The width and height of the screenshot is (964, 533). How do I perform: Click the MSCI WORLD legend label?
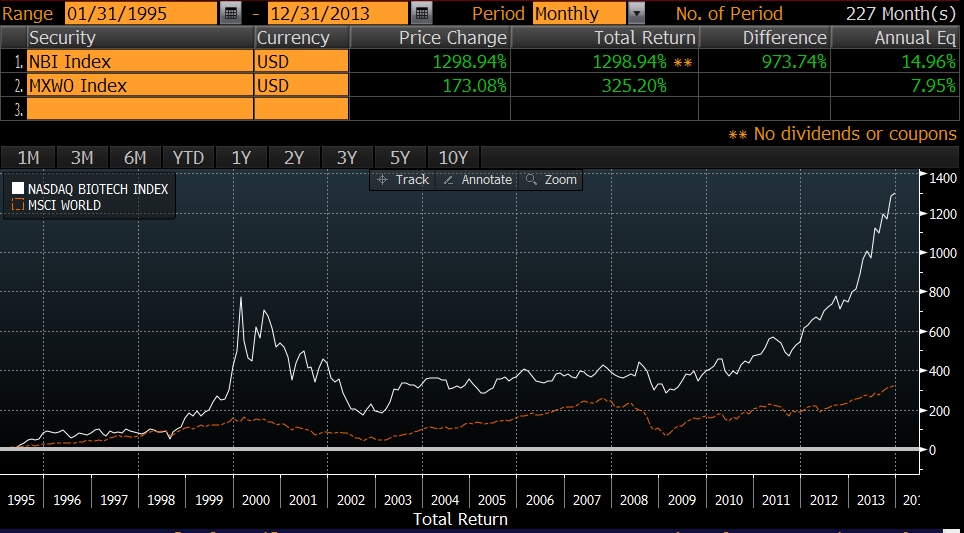tap(64, 205)
